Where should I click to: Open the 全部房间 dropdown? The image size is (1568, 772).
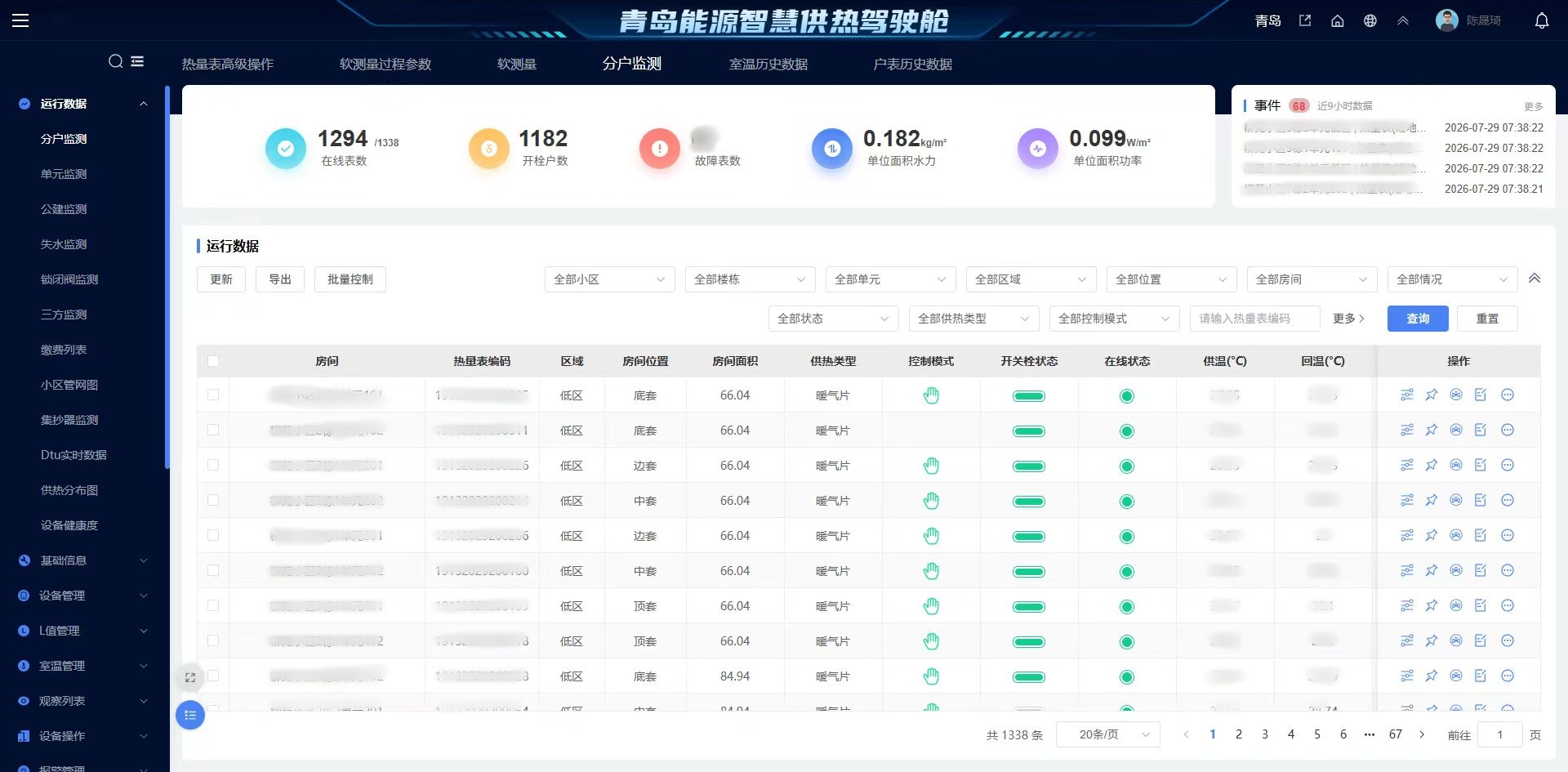[1312, 279]
